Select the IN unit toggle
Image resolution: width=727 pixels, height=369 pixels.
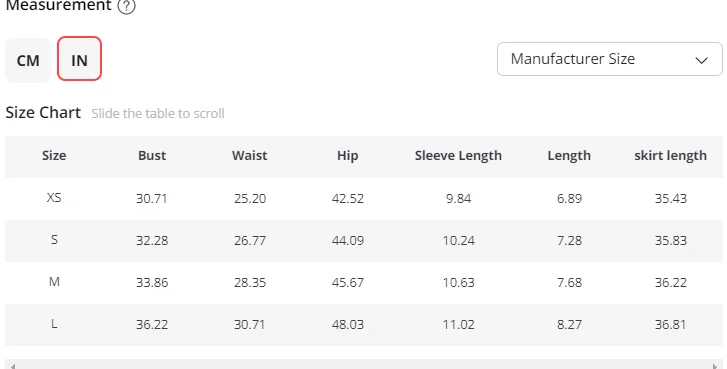coord(79,59)
